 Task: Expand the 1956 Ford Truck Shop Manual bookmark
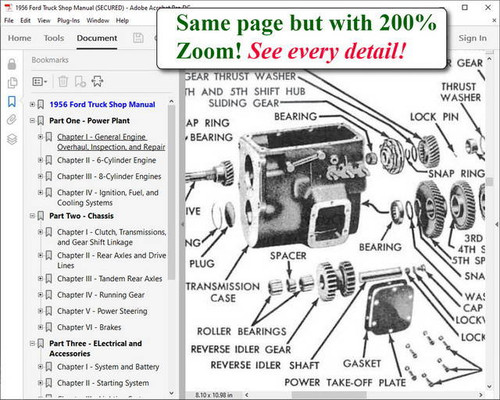tap(32, 104)
